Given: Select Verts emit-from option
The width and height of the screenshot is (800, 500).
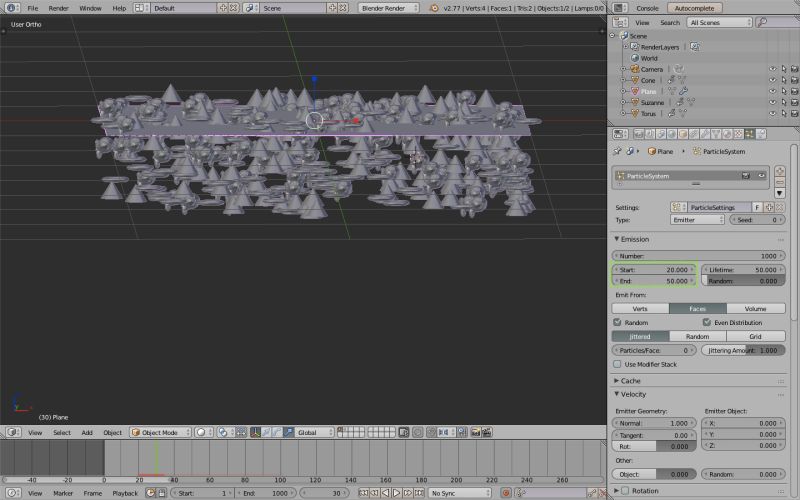Looking at the screenshot, I should pos(640,309).
